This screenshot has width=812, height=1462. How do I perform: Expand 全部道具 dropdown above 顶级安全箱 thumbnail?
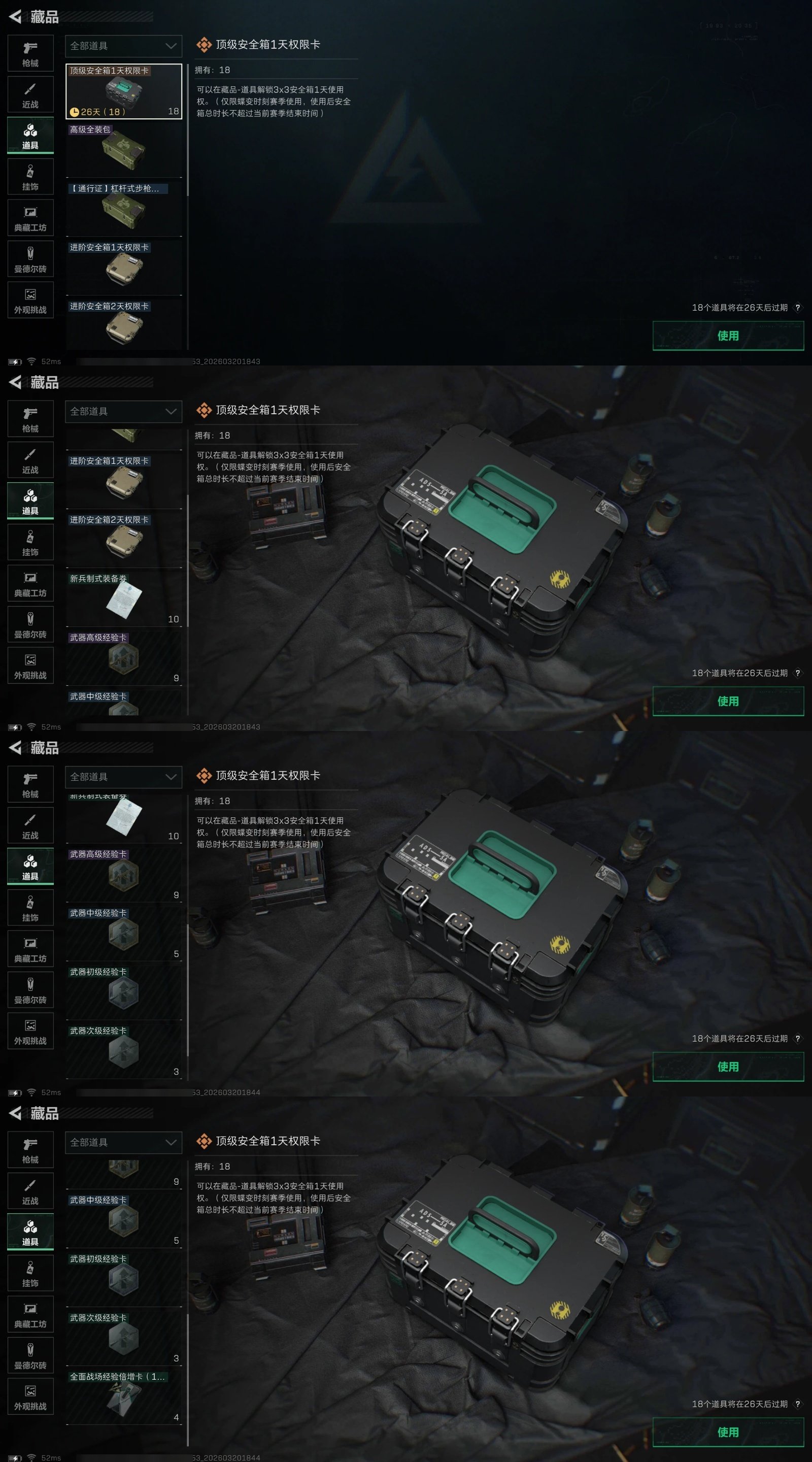click(x=124, y=46)
